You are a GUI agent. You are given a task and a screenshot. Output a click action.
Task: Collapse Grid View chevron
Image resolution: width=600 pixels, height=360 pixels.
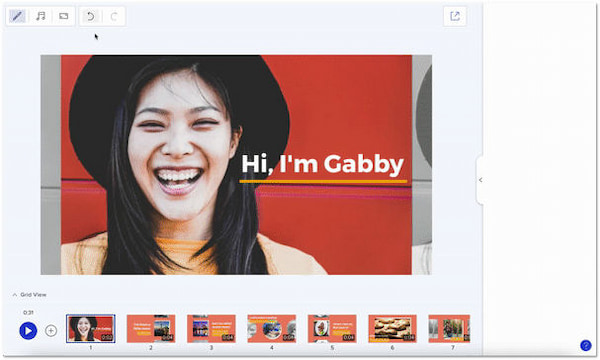coord(15,295)
